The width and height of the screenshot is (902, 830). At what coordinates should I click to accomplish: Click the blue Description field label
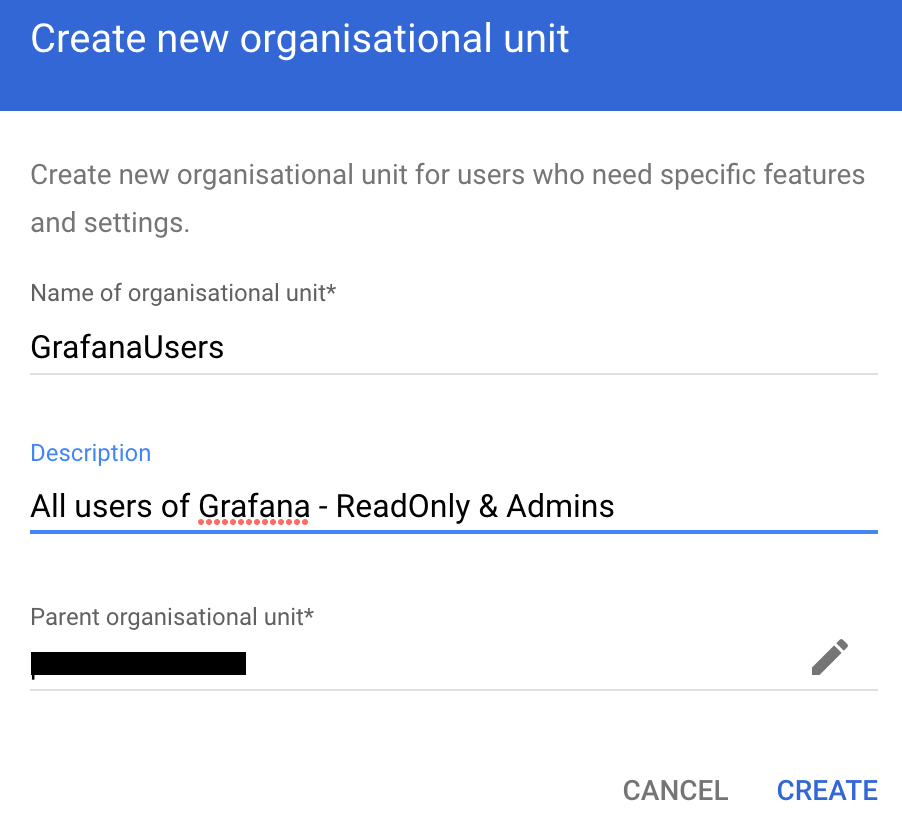(x=90, y=453)
